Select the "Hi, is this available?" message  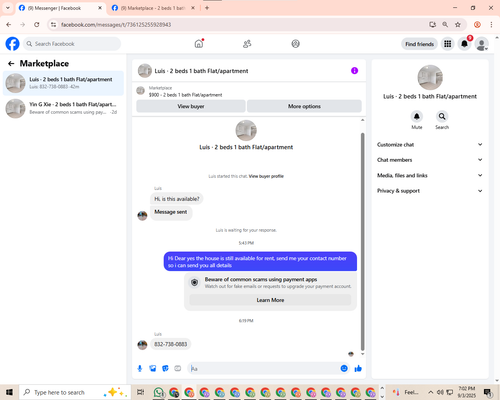click(x=177, y=199)
